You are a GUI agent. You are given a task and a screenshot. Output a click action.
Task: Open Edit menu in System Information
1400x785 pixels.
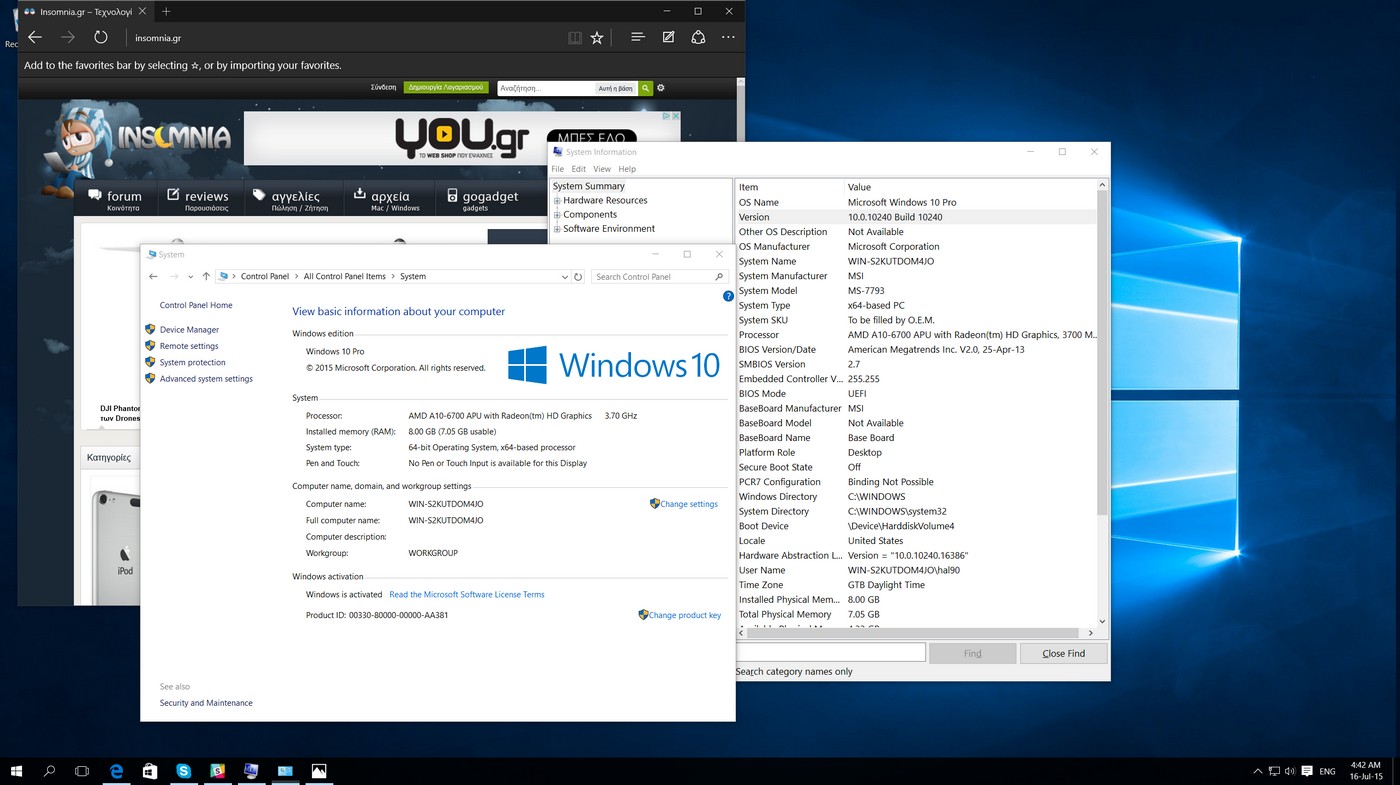(x=578, y=169)
